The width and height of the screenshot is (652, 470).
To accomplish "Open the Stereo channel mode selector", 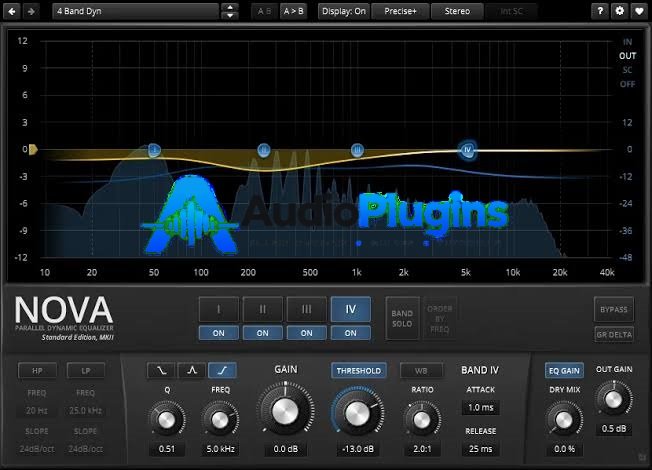I will (457, 11).
